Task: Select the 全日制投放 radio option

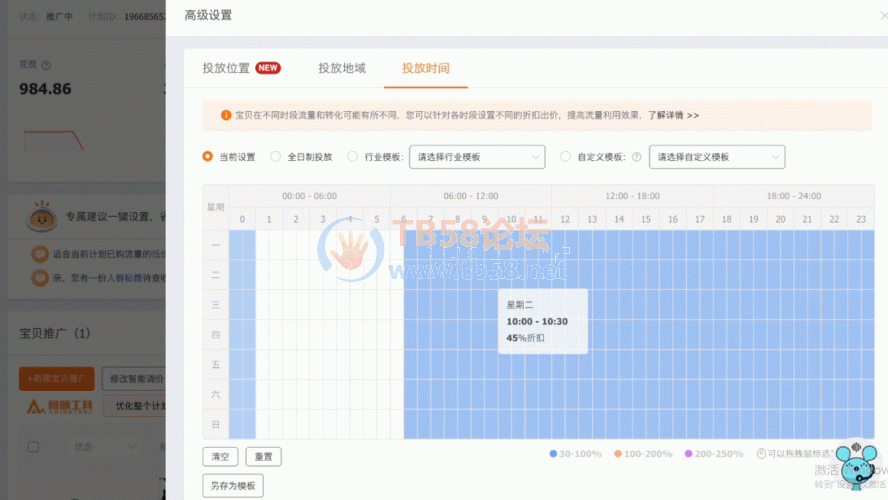Action: click(277, 157)
